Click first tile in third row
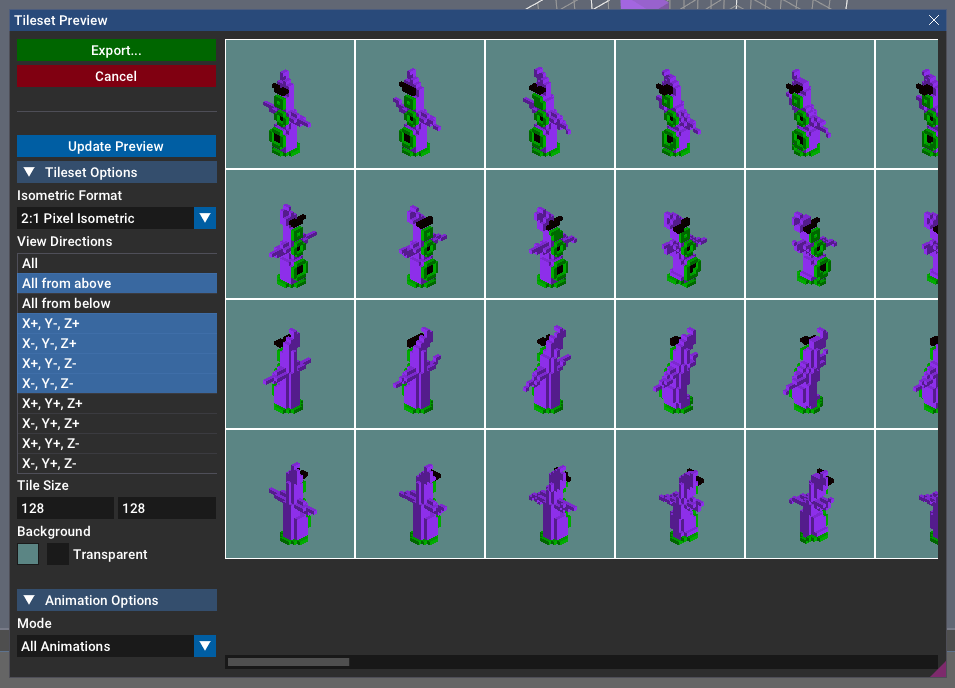The image size is (955, 688). [290, 364]
